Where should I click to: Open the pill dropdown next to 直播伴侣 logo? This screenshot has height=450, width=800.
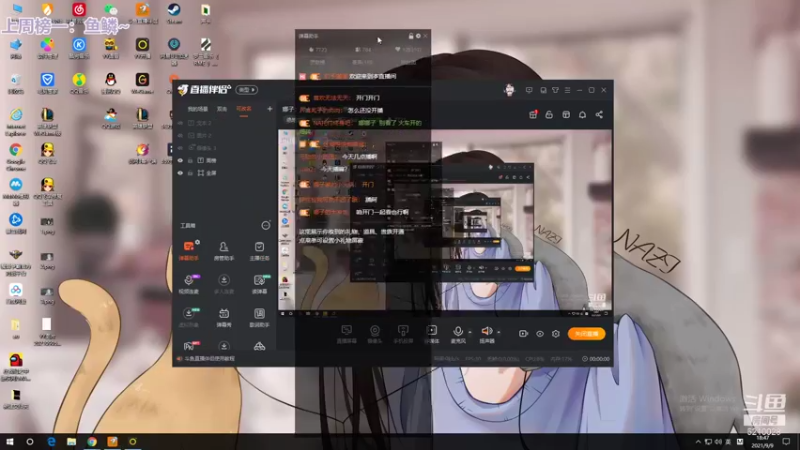click(x=246, y=90)
